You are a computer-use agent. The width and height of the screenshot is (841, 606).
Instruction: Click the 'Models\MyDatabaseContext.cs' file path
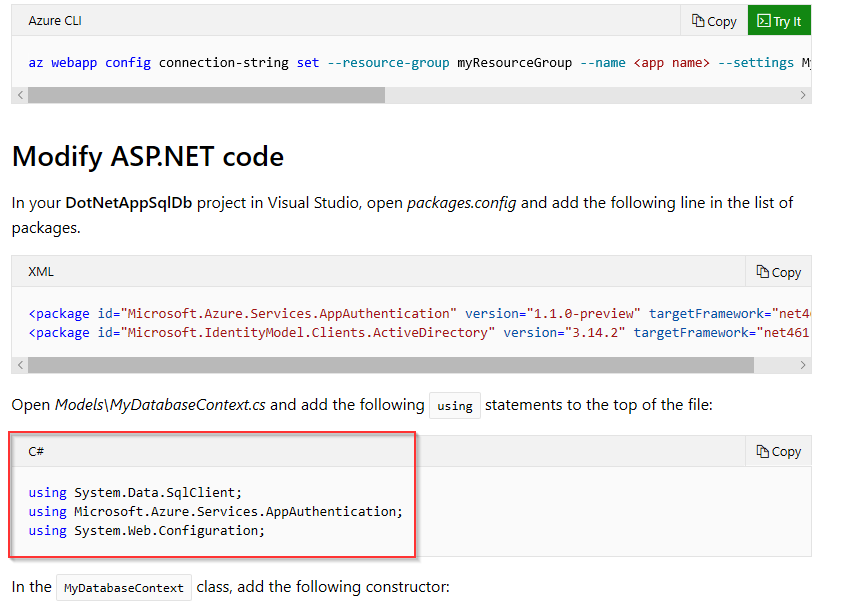click(160, 404)
